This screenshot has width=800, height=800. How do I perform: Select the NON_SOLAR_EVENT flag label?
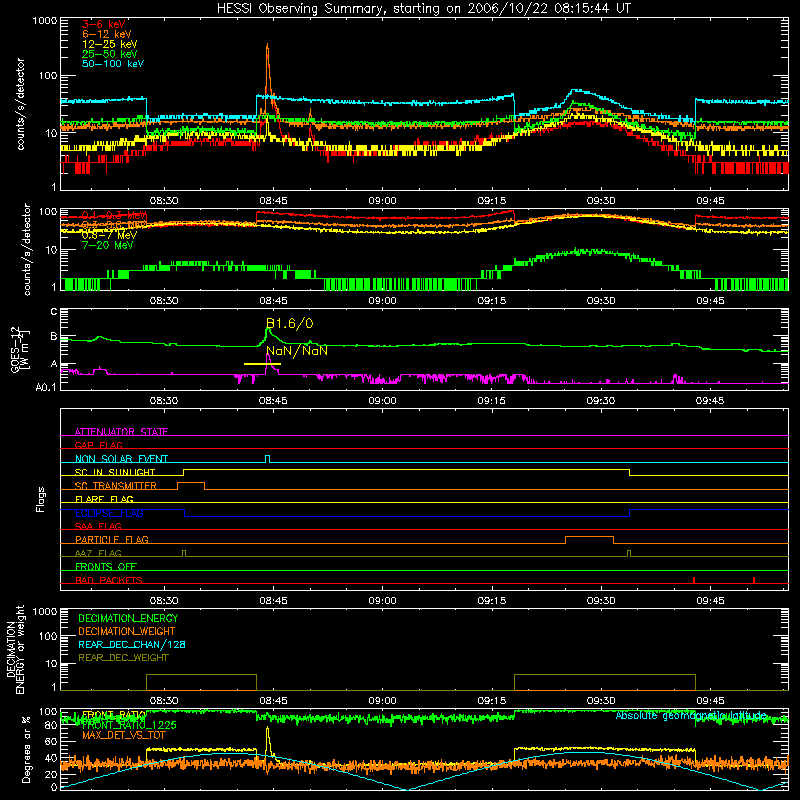click(x=121, y=459)
